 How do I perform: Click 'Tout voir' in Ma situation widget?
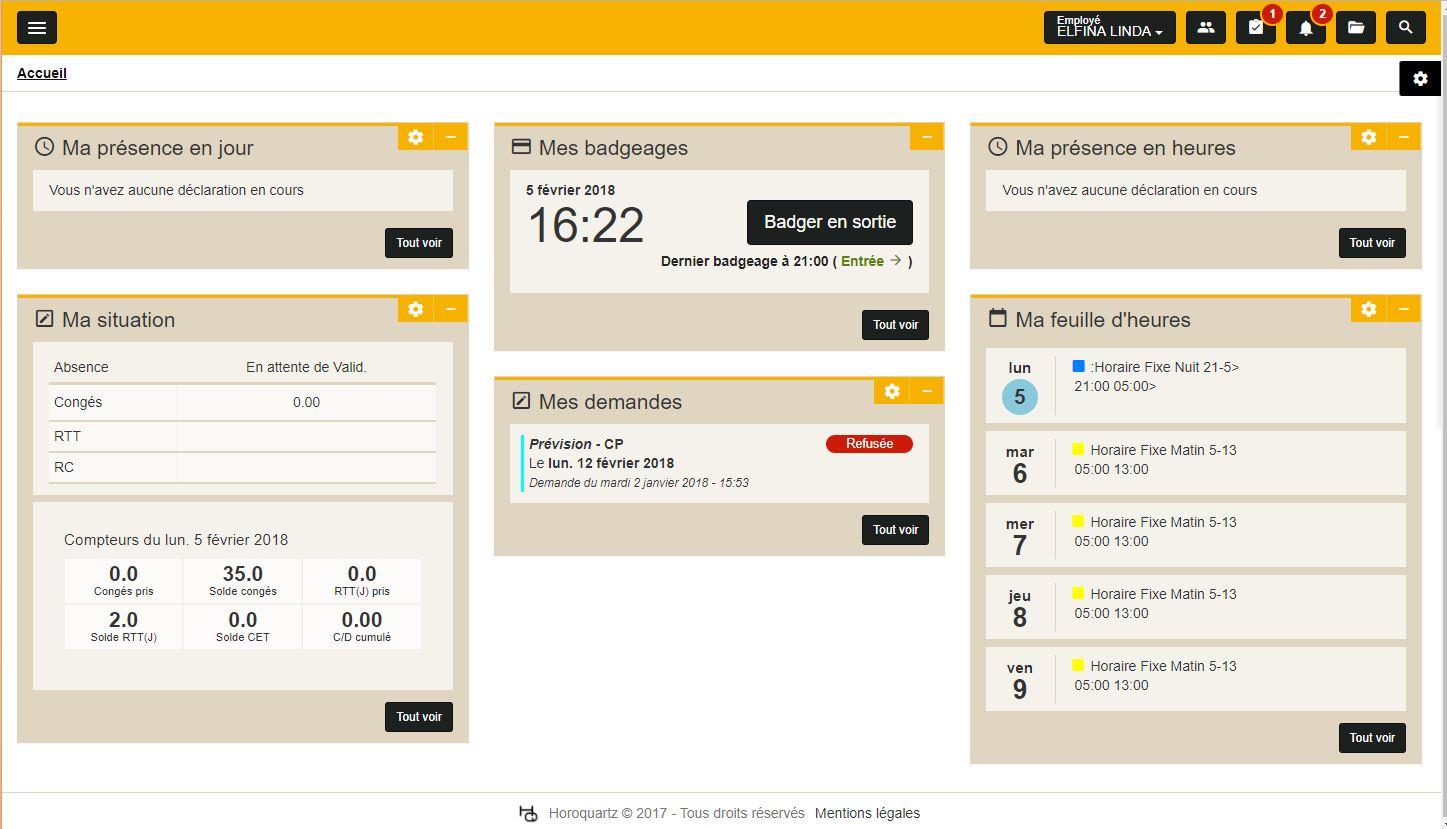click(418, 716)
